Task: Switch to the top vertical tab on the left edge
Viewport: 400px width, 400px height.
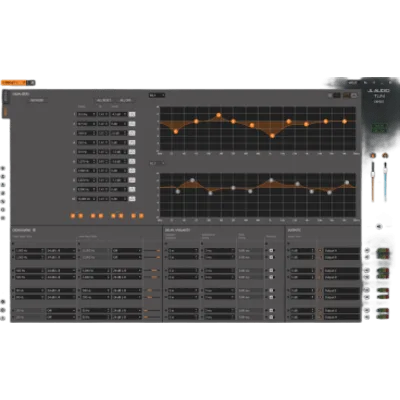Action: click(5, 97)
